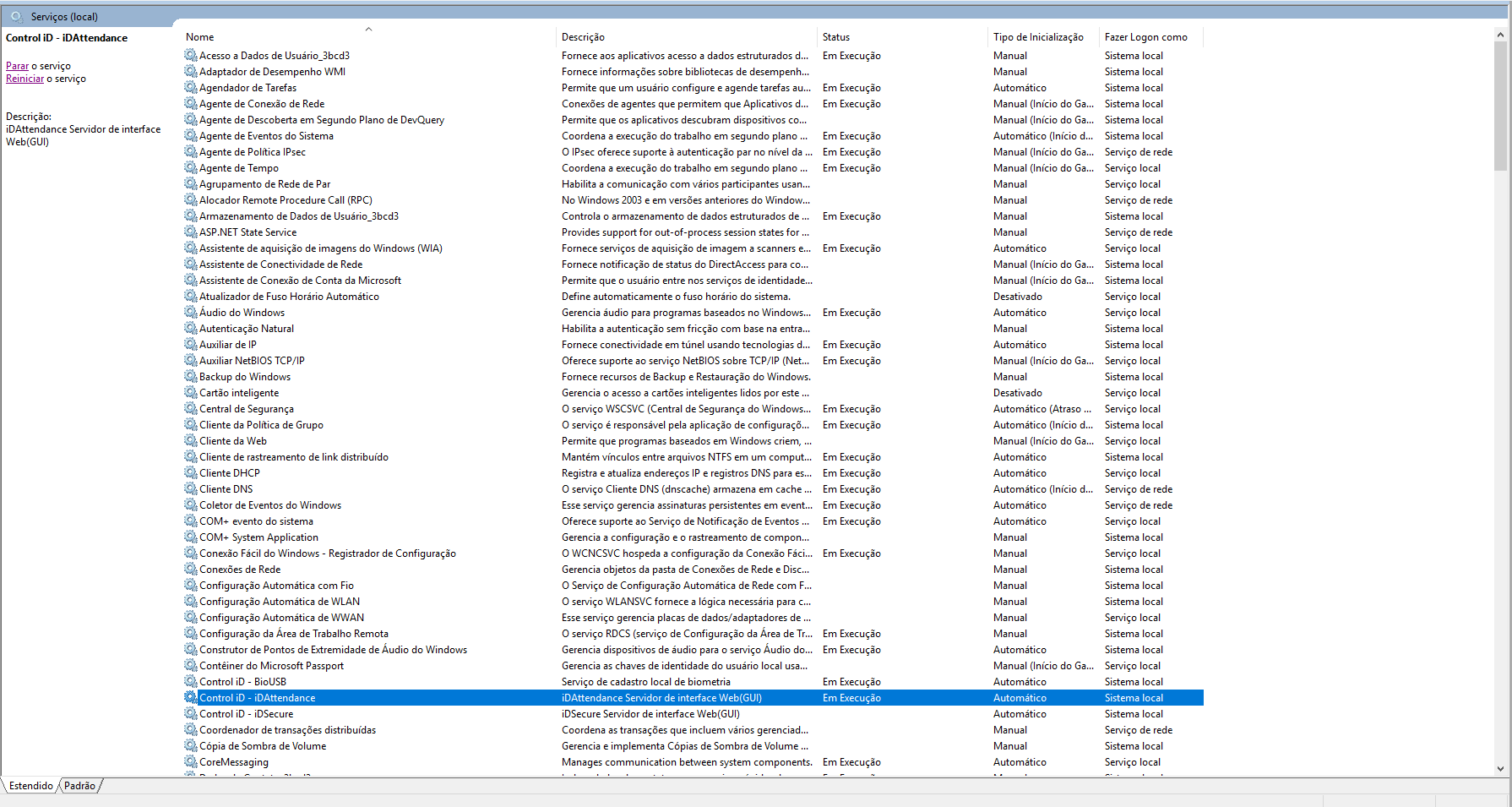Click the gear icon beside Central de Segurança
This screenshot has width=1512, height=807.
pos(191,408)
